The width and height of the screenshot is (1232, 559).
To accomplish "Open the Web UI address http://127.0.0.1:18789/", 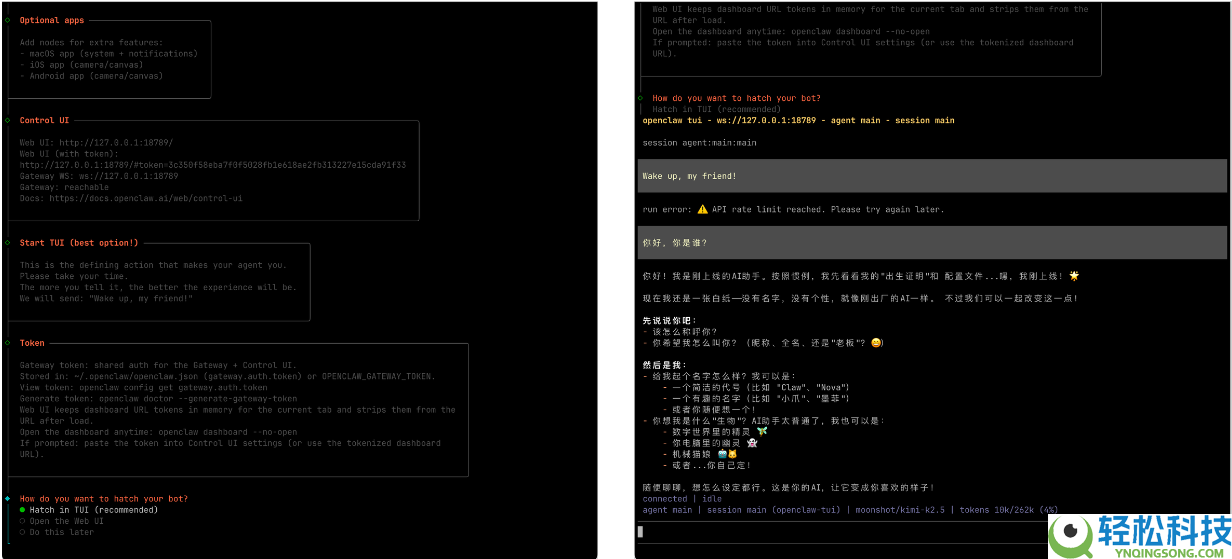I will point(115,143).
